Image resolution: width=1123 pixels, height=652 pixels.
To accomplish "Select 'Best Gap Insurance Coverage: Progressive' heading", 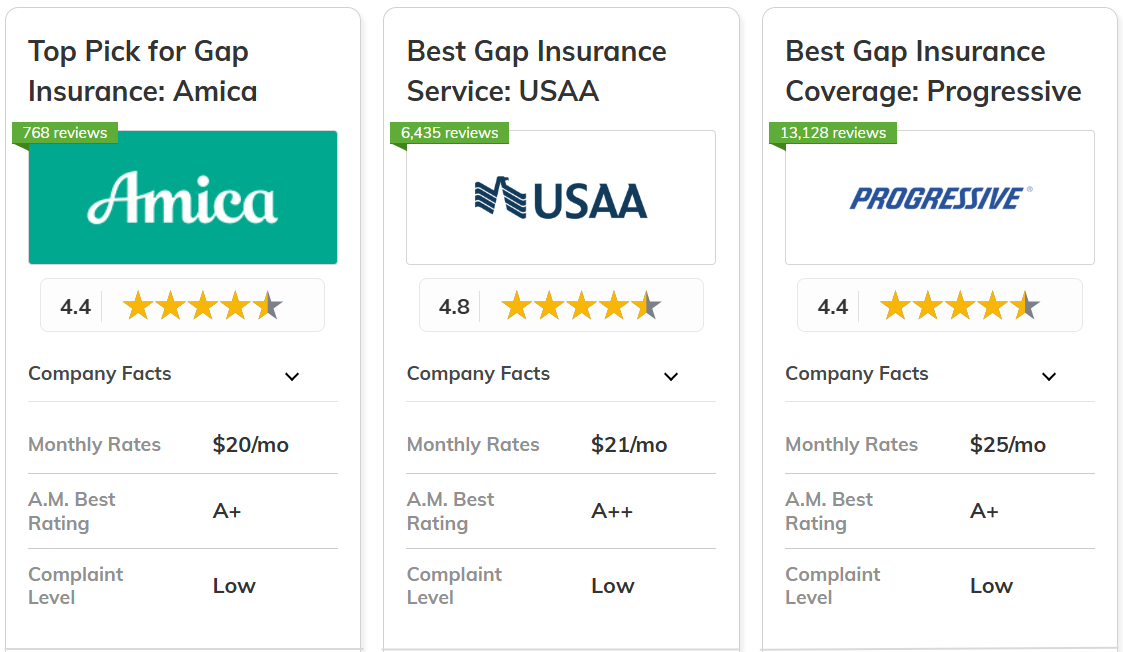I will pyautogui.click(x=933, y=71).
